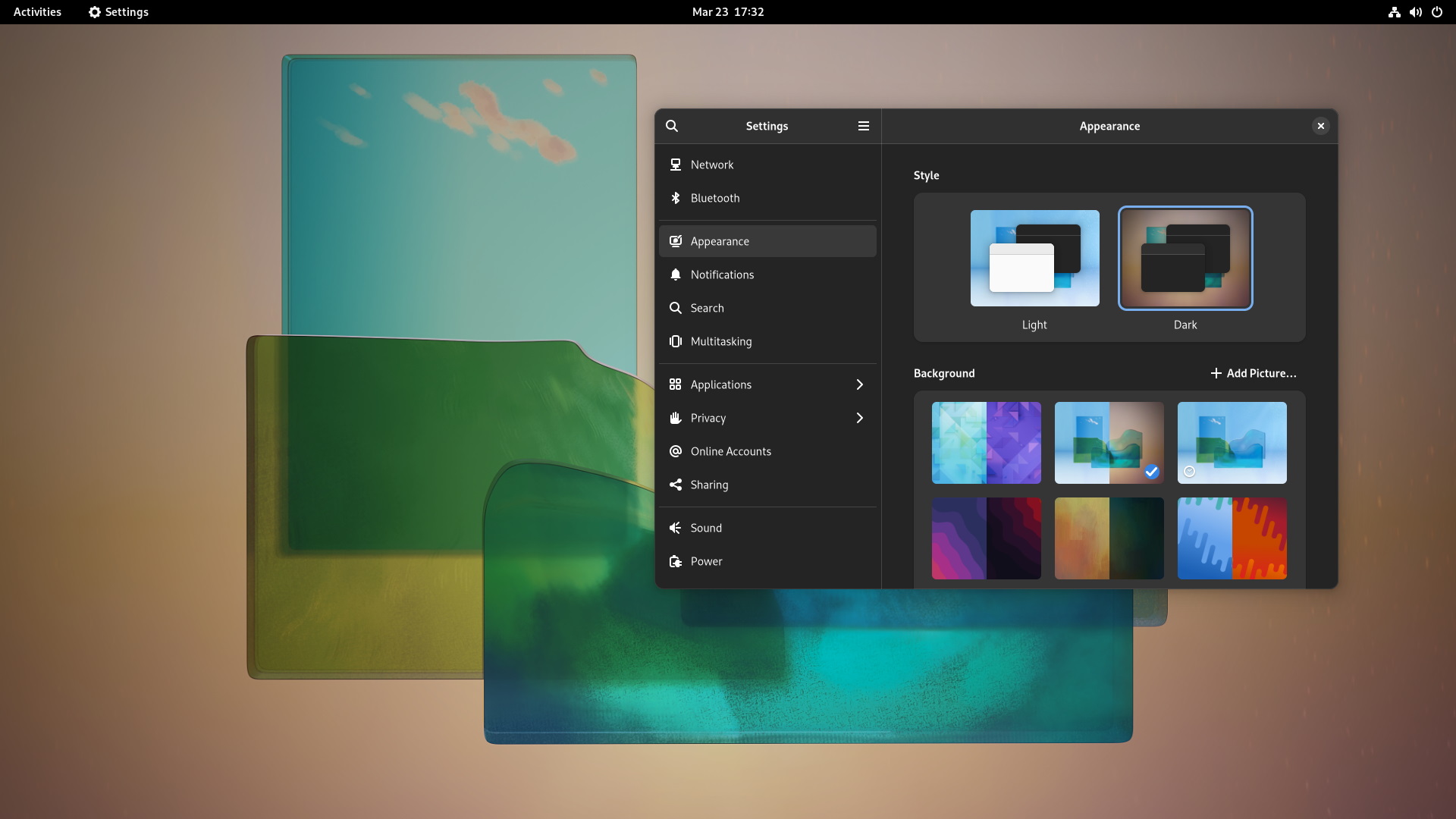Click the Add Picture button
Viewport: 1456px width, 819px height.
click(x=1253, y=373)
